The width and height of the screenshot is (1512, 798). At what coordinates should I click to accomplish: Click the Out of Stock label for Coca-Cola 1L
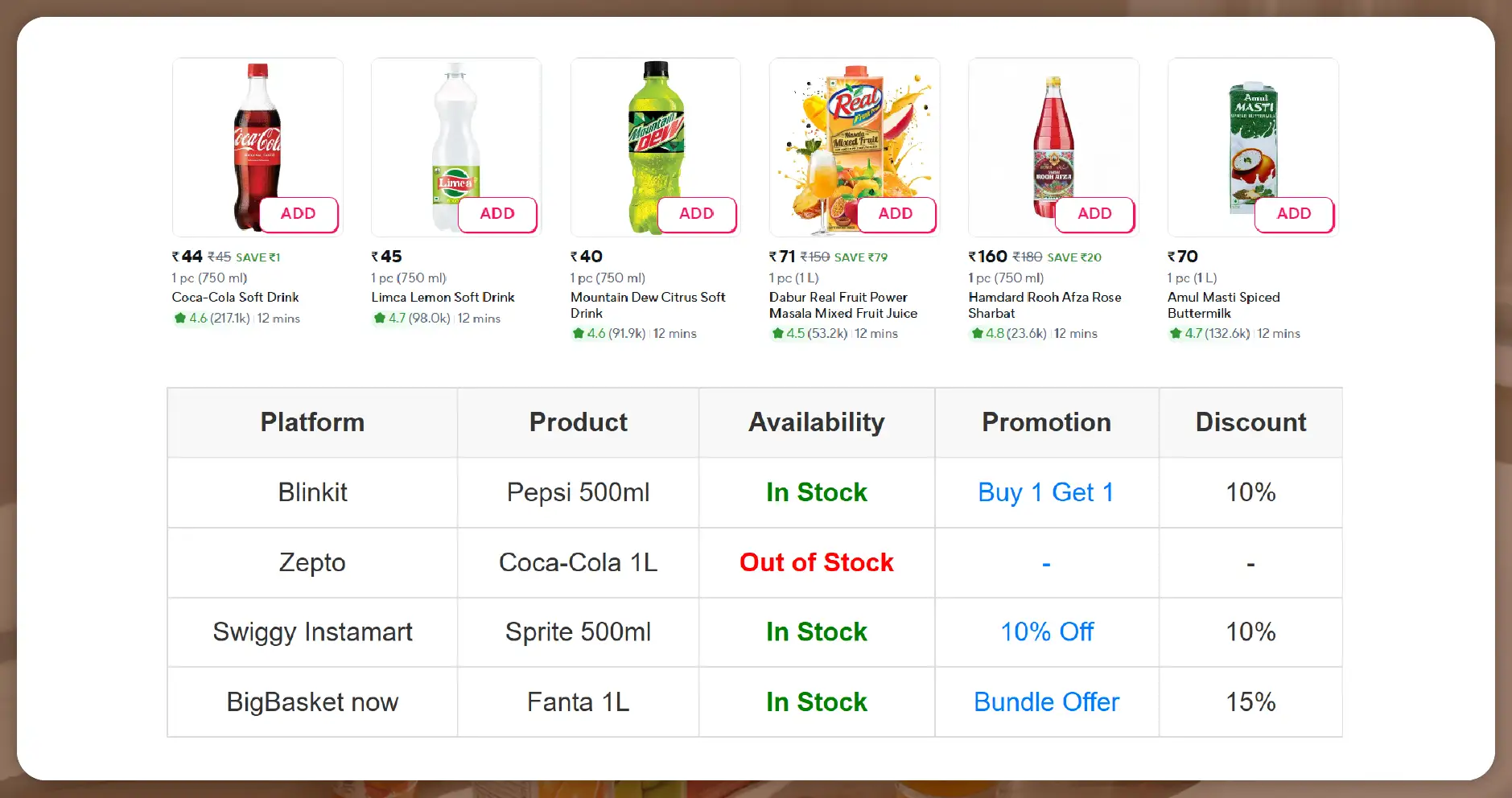816,562
